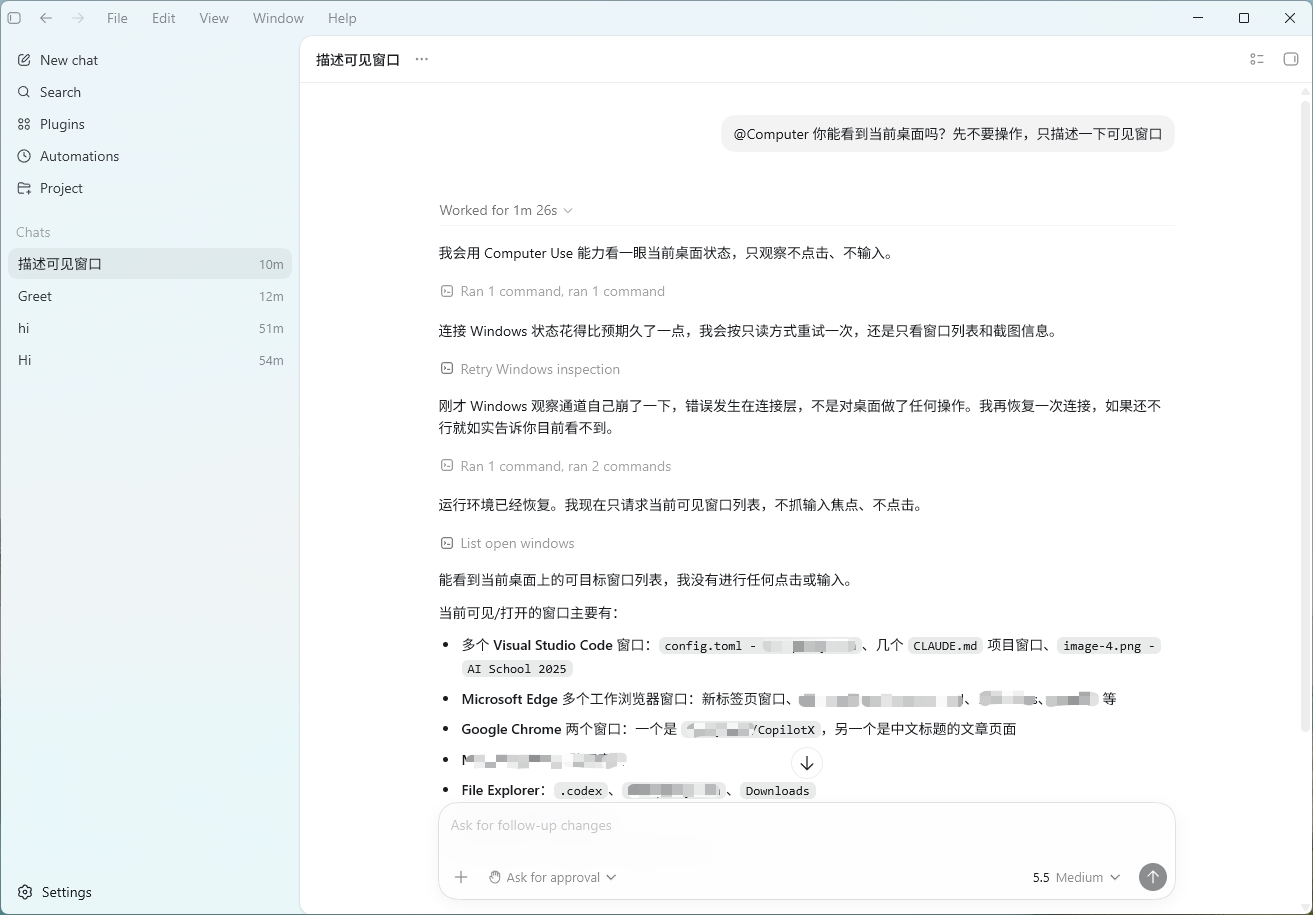Click the CLAUDE.md code label

[x=945, y=646]
